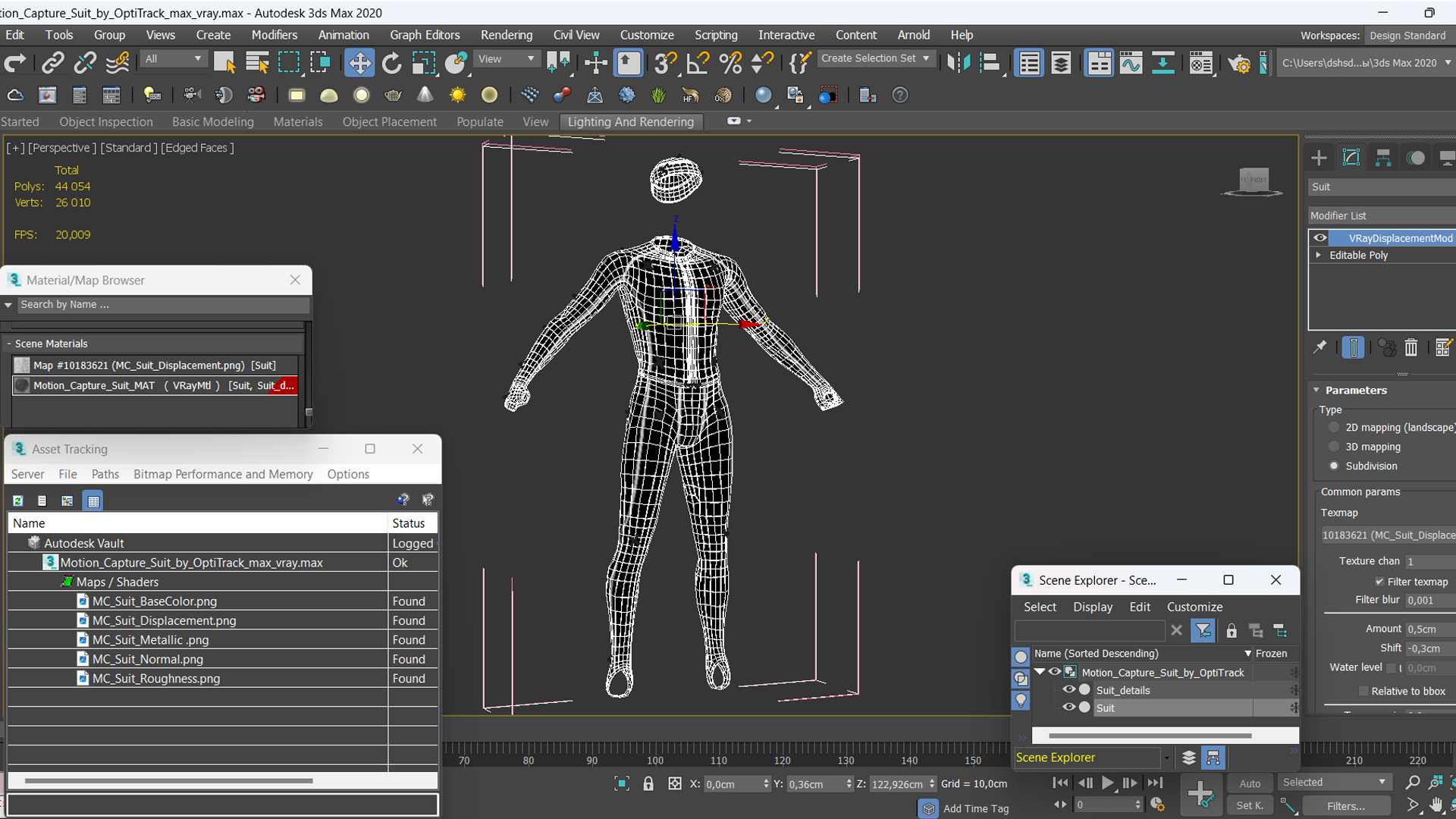Open Paths menu in Asset Tracking
Viewport: 1456px width, 819px height.
105,474
